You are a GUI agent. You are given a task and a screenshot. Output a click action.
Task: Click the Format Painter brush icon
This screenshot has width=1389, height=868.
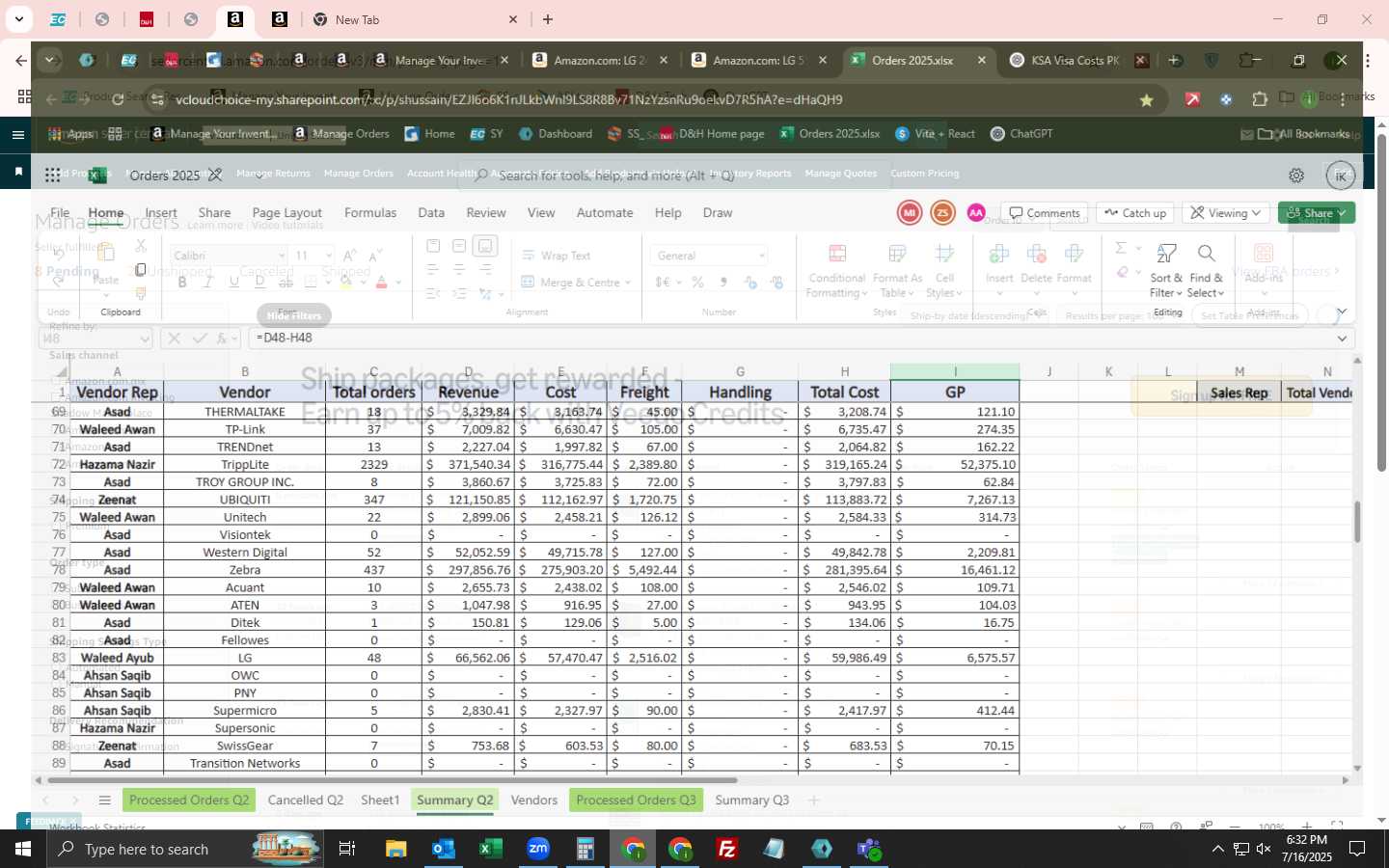pyautogui.click(x=141, y=293)
